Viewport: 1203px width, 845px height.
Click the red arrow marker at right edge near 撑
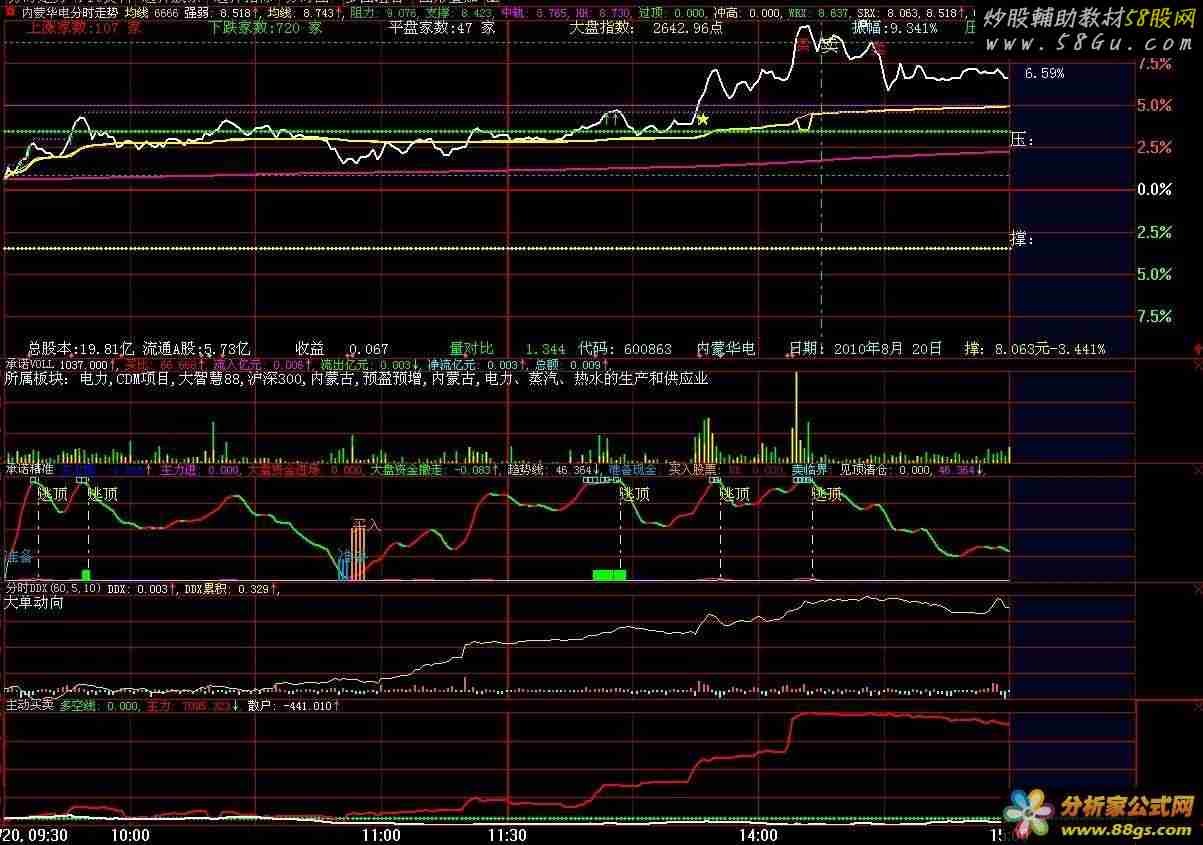(1197, 348)
